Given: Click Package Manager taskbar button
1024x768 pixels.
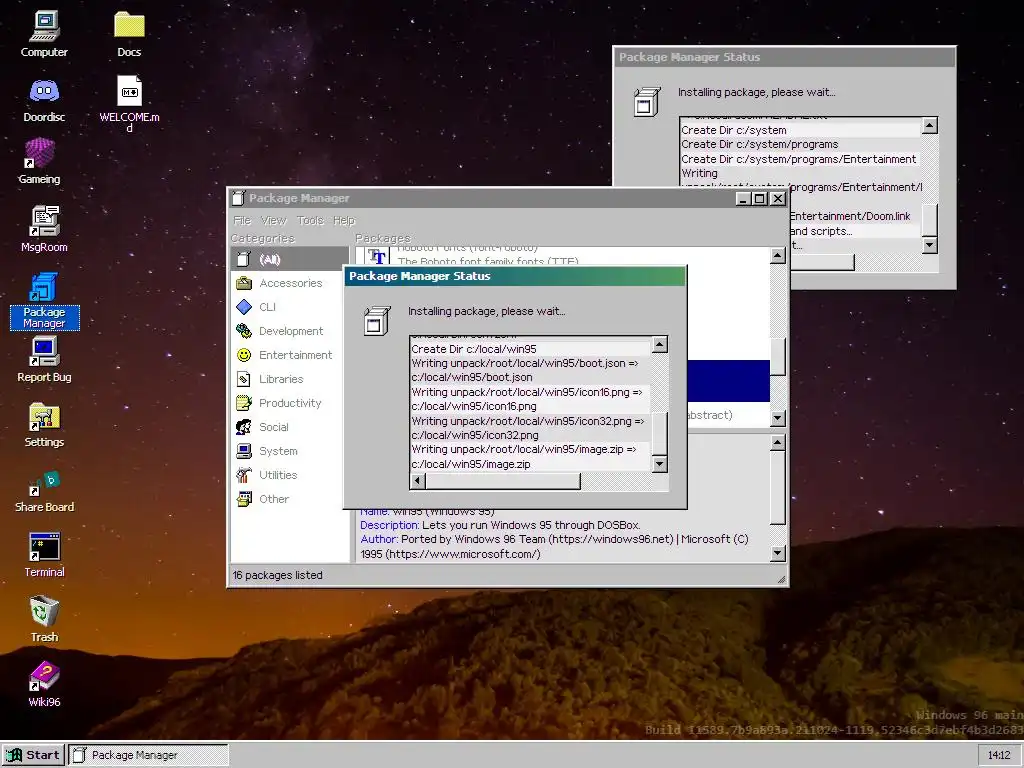Looking at the screenshot, I should tap(149, 755).
